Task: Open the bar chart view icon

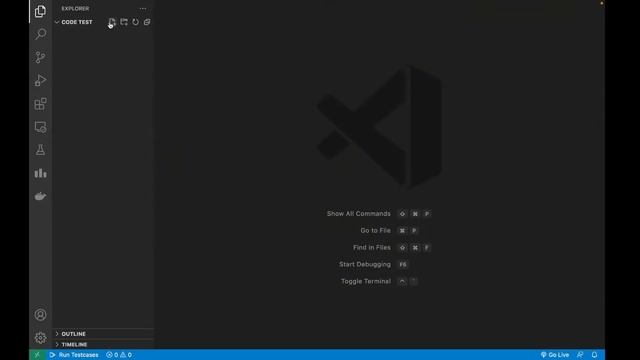Action: (x=40, y=173)
